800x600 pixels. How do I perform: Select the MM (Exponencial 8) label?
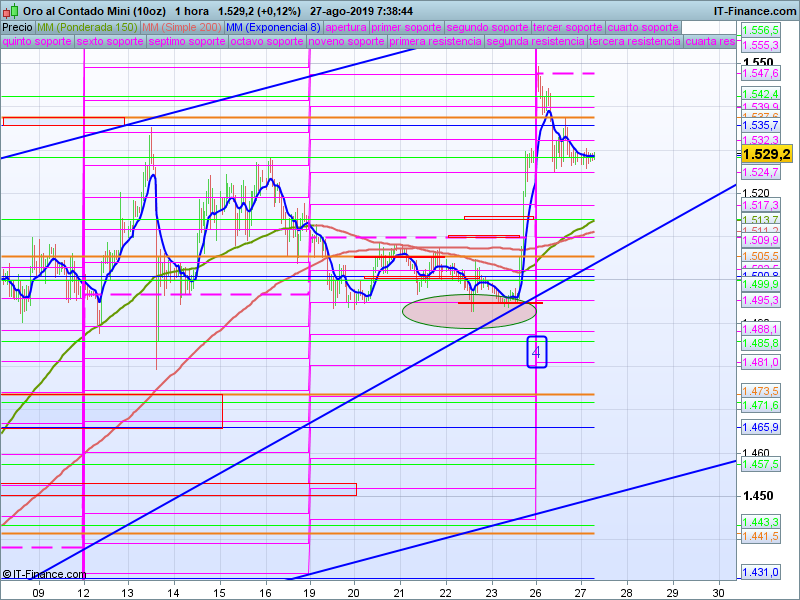pos(273,27)
